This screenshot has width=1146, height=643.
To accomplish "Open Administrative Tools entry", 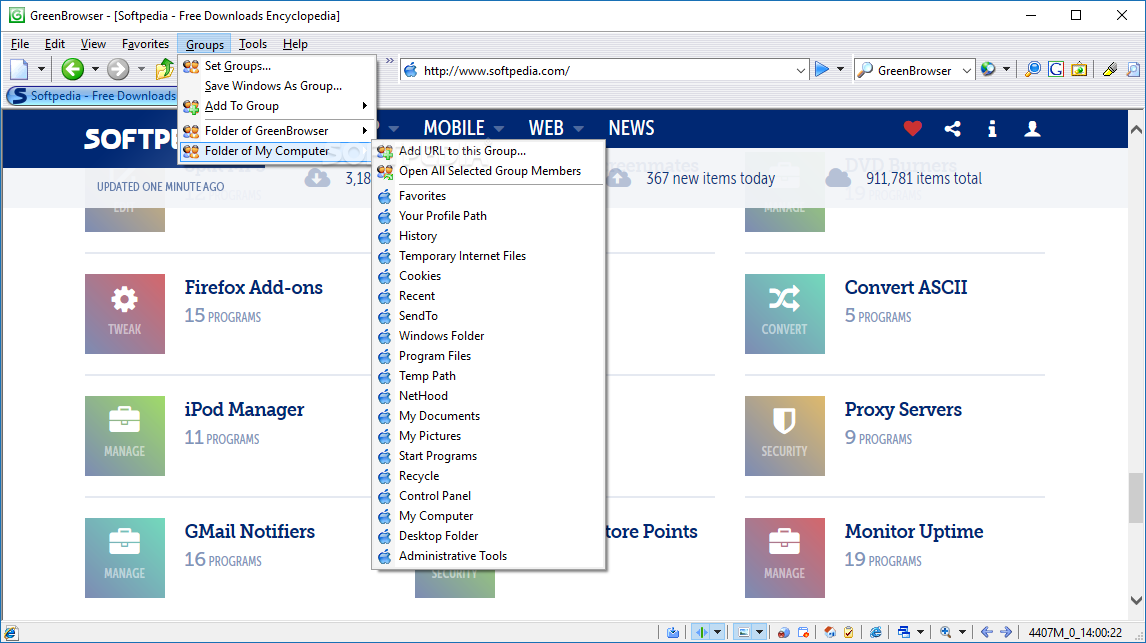I will click(x=488, y=555).
